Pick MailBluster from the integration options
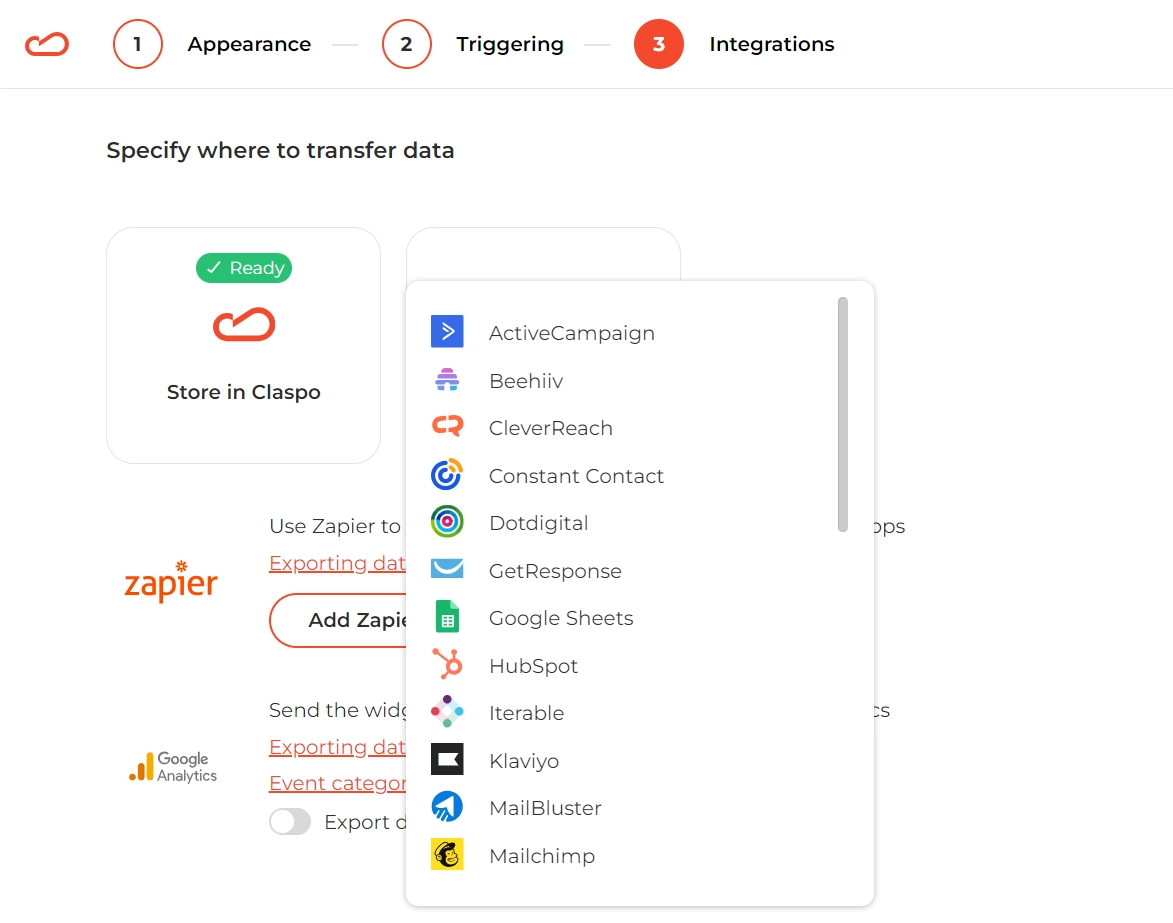Image resolution: width=1173 pixels, height=923 pixels. (x=545, y=808)
